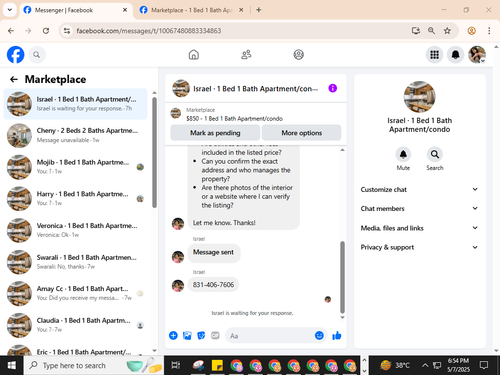
Task: Open the Facebook menu grid icon
Action: (434, 55)
